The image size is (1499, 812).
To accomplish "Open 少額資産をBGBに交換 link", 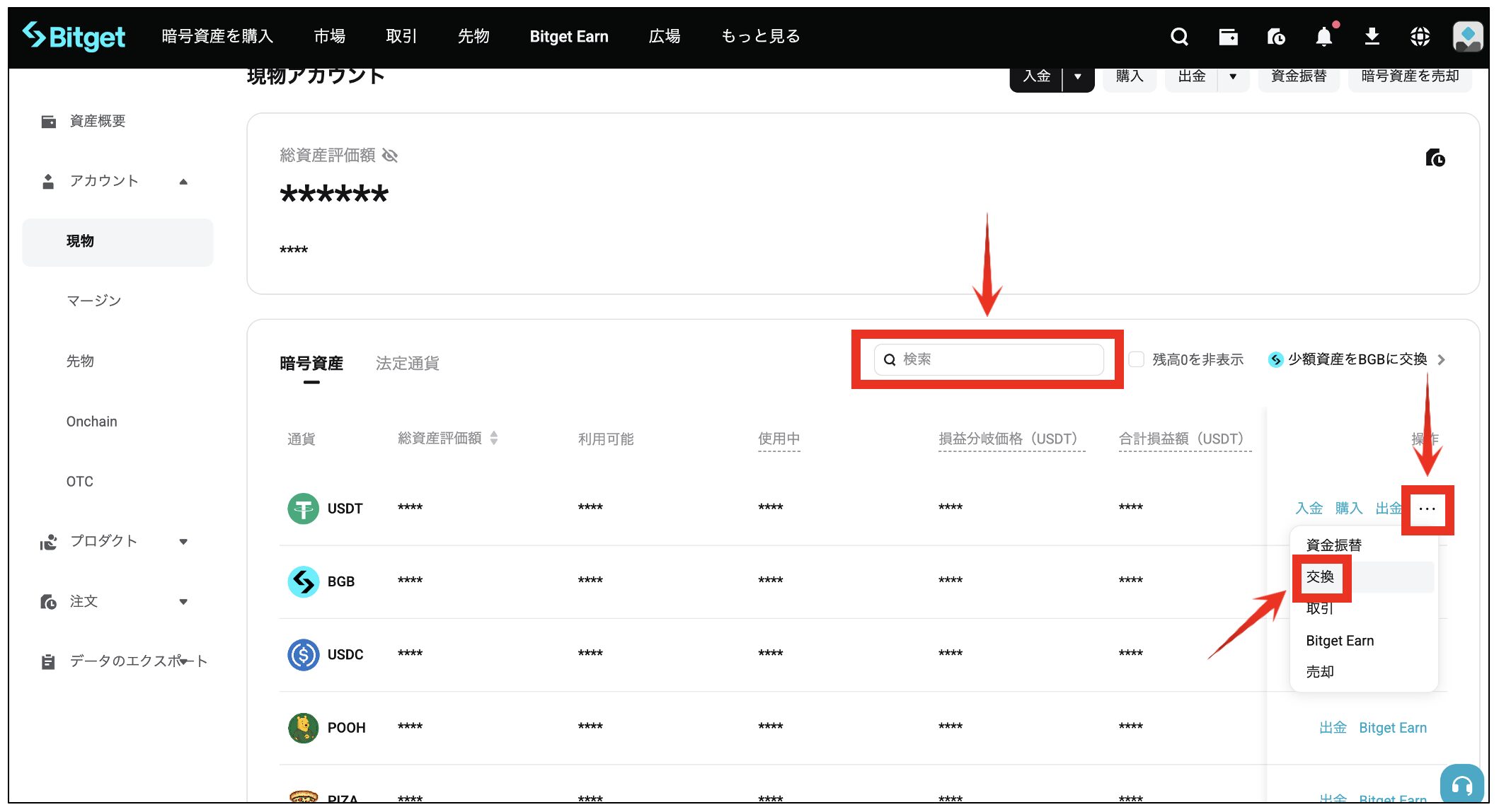I will [x=1357, y=359].
